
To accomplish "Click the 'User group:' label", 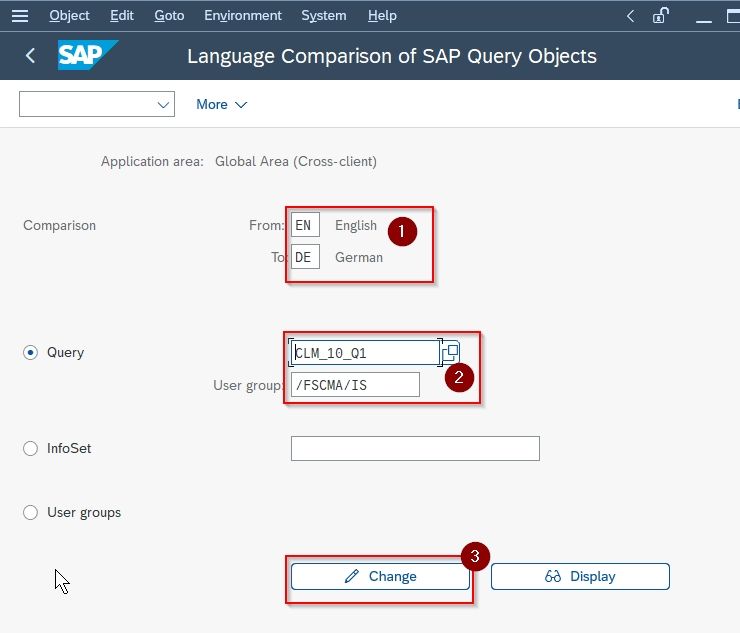I will (x=248, y=385).
